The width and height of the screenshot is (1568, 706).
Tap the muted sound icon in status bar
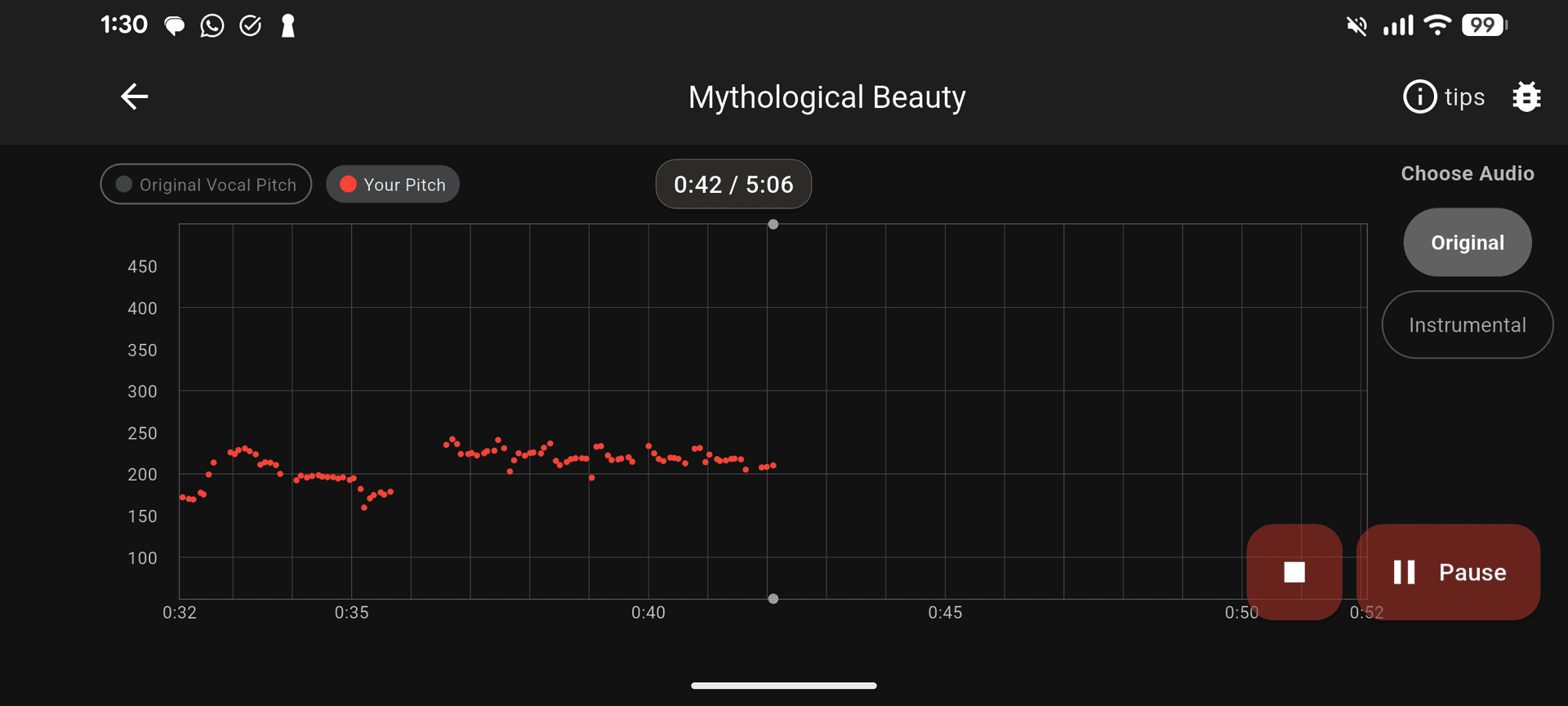pos(1356,26)
